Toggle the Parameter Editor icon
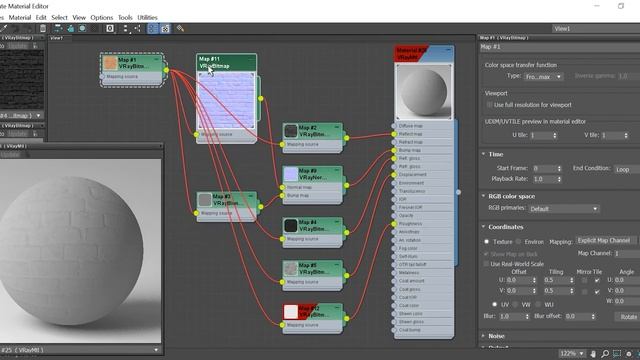Viewport: 640px width, 360px height. tap(165, 28)
